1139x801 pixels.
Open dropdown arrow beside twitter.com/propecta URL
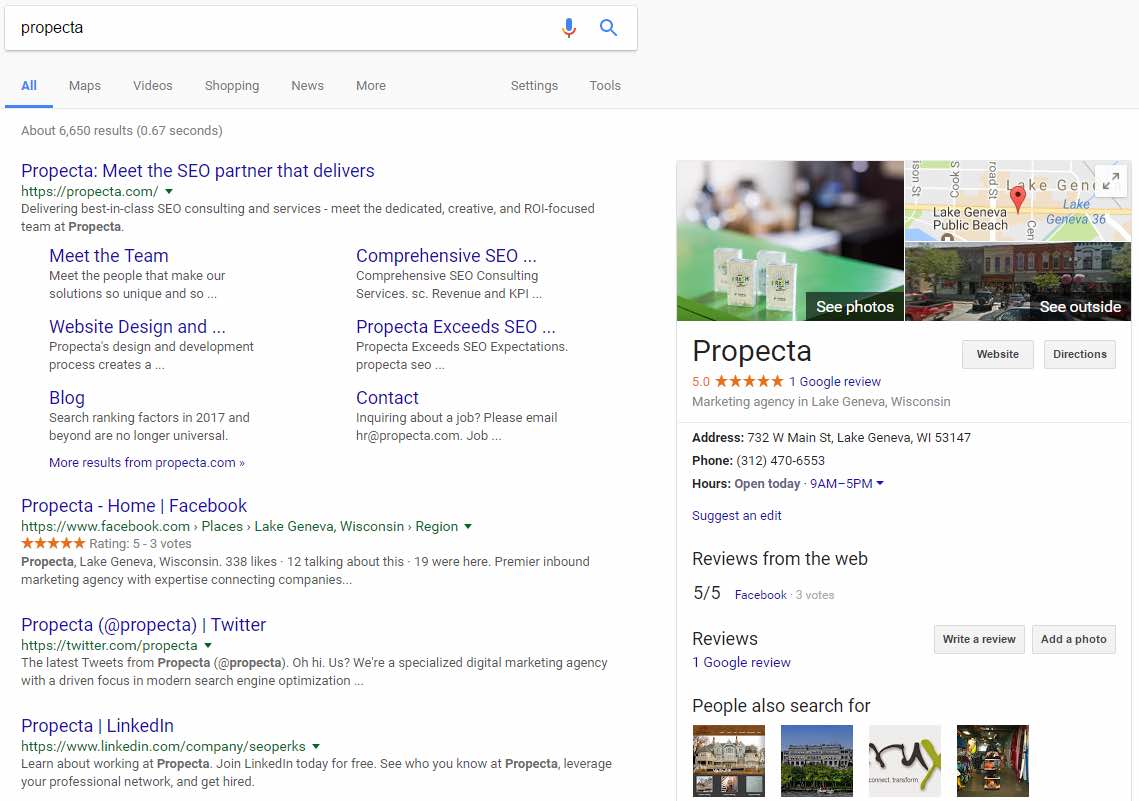(208, 646)
